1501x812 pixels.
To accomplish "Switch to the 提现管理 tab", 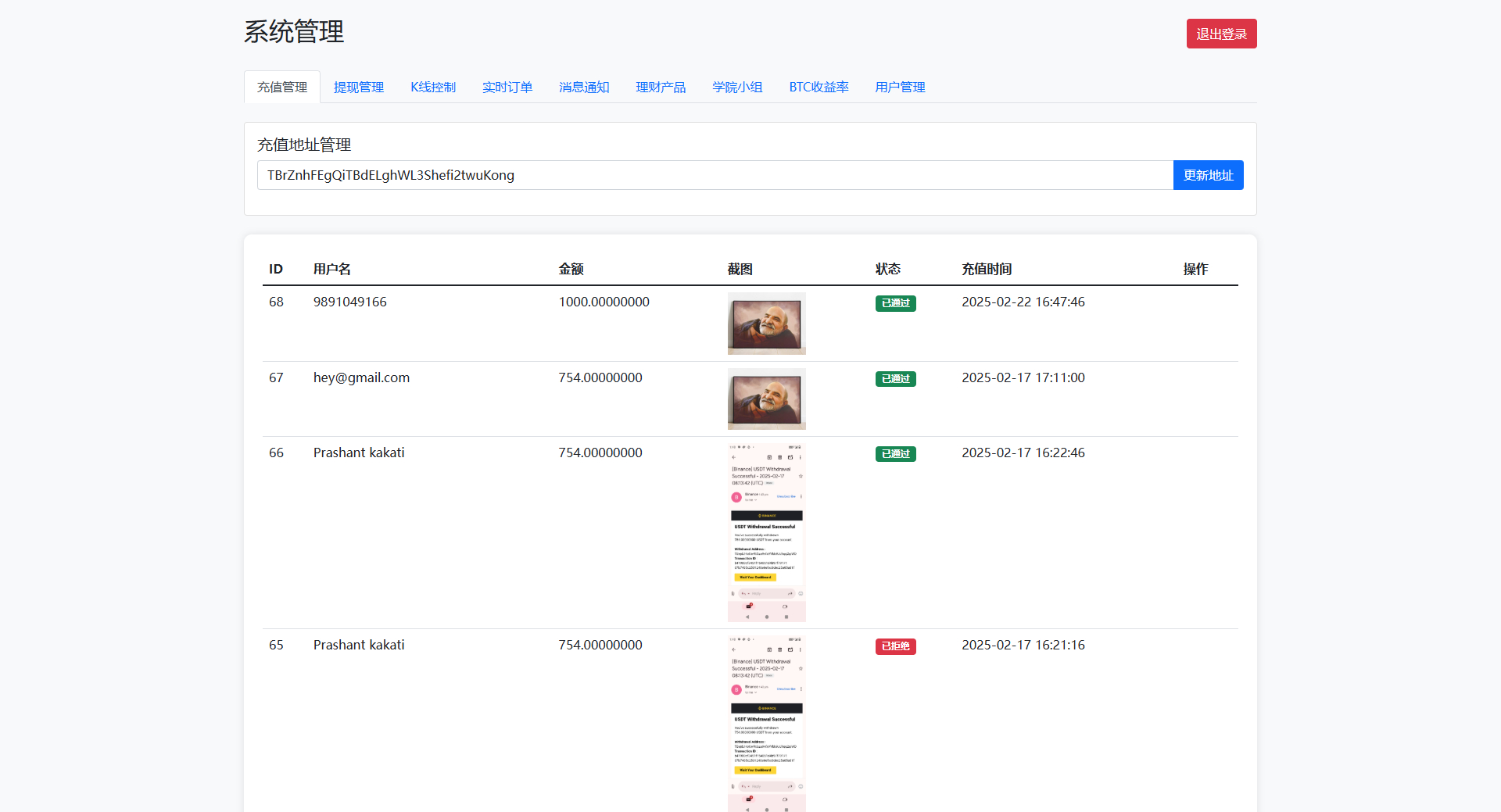I will pyautogui.click(x=358, y=87).
